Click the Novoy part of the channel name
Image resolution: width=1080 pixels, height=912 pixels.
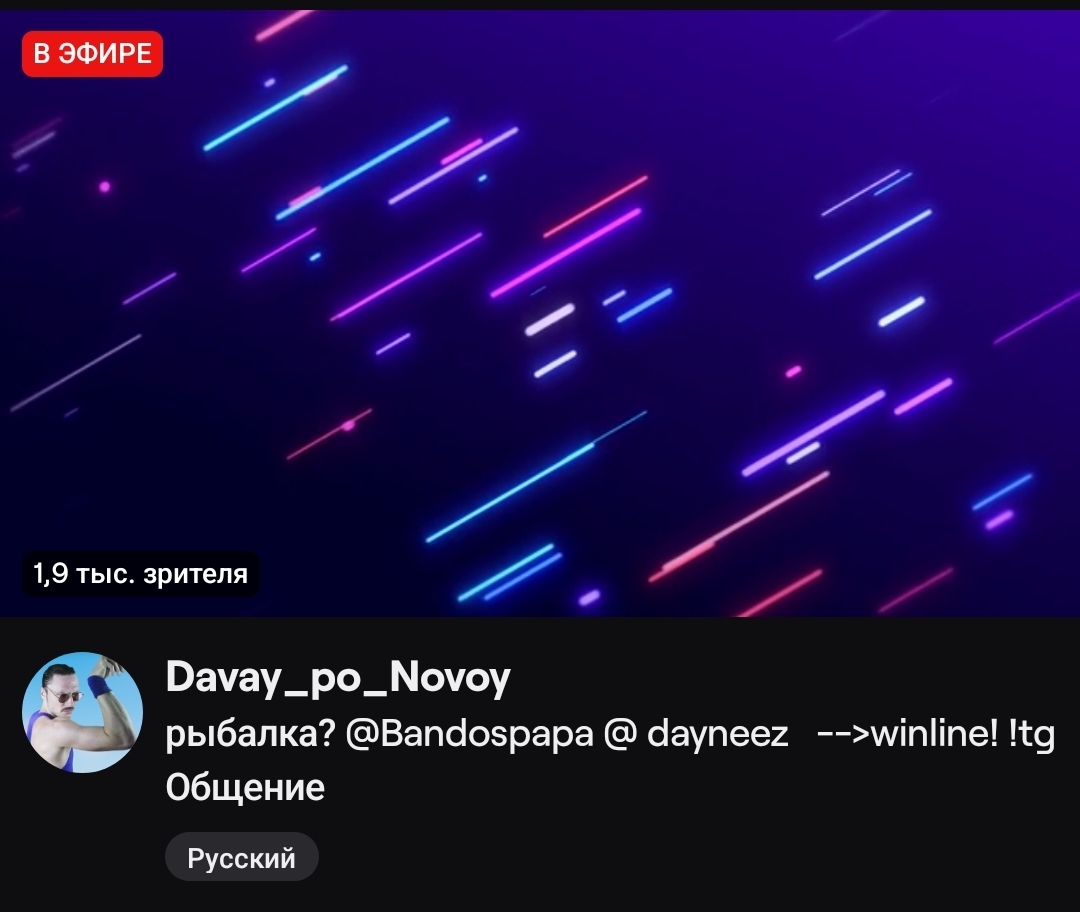[450, 678]
